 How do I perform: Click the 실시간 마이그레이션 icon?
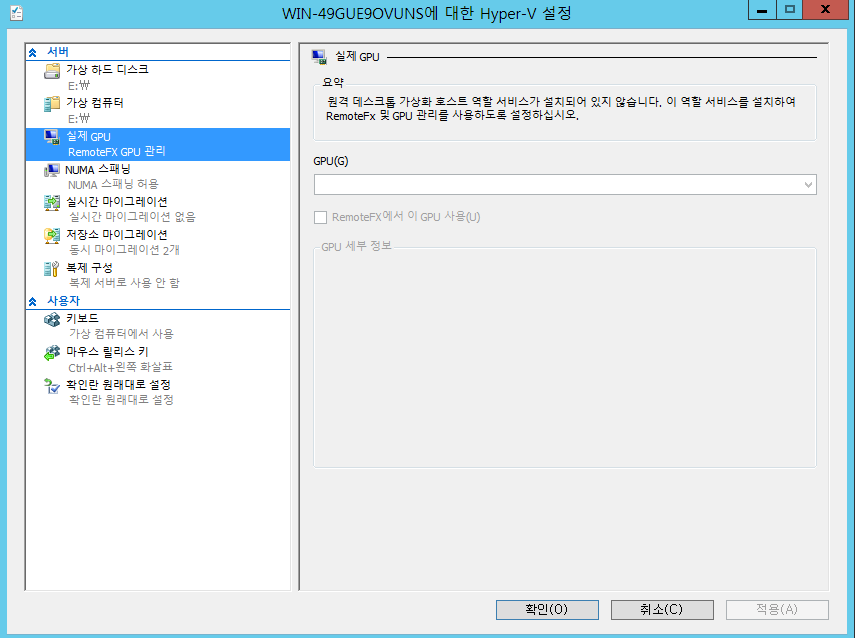point(52,203)
